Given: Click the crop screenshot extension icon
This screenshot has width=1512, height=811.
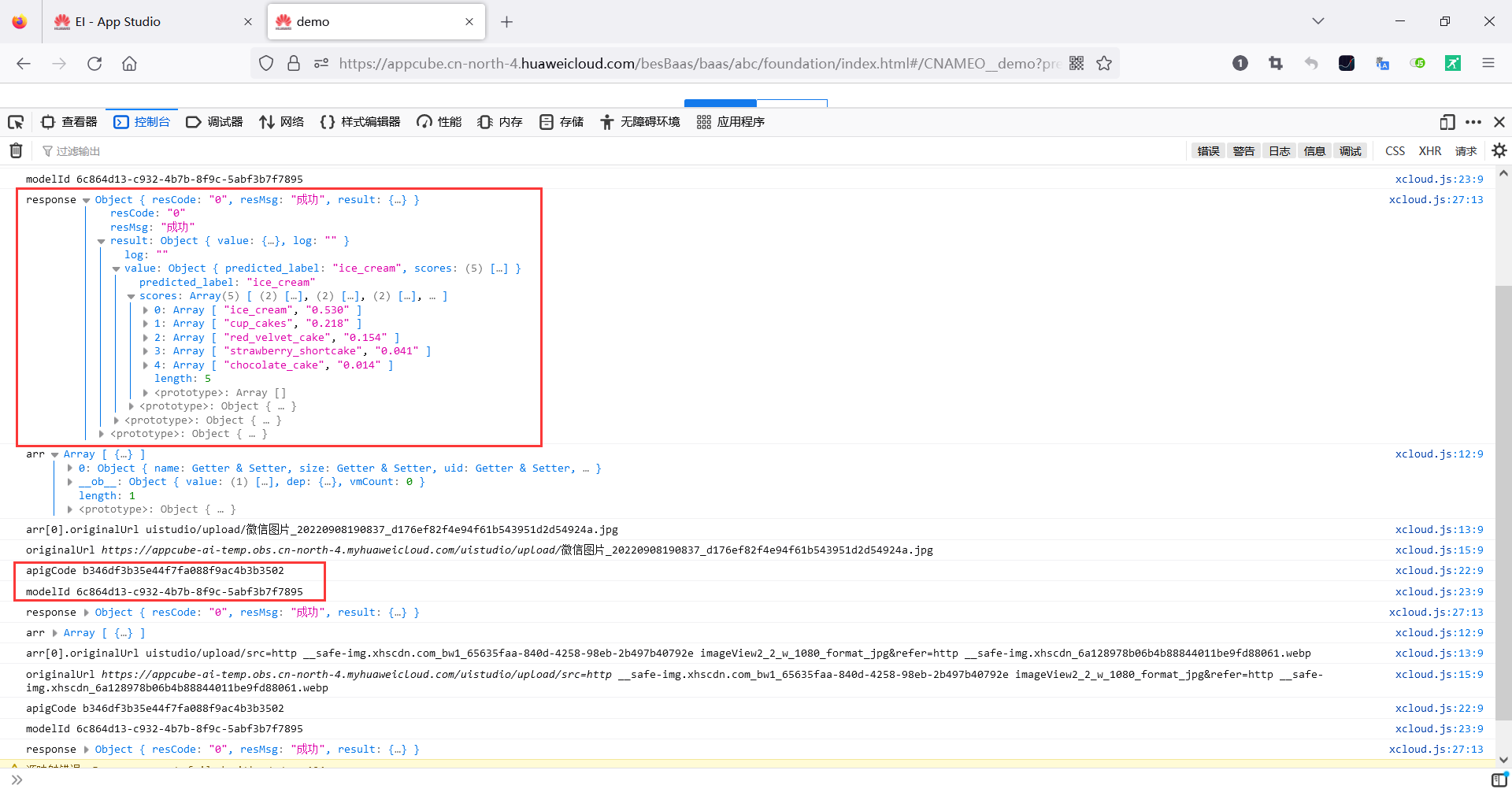Looking at the screenshot, I should [1276, 63].
